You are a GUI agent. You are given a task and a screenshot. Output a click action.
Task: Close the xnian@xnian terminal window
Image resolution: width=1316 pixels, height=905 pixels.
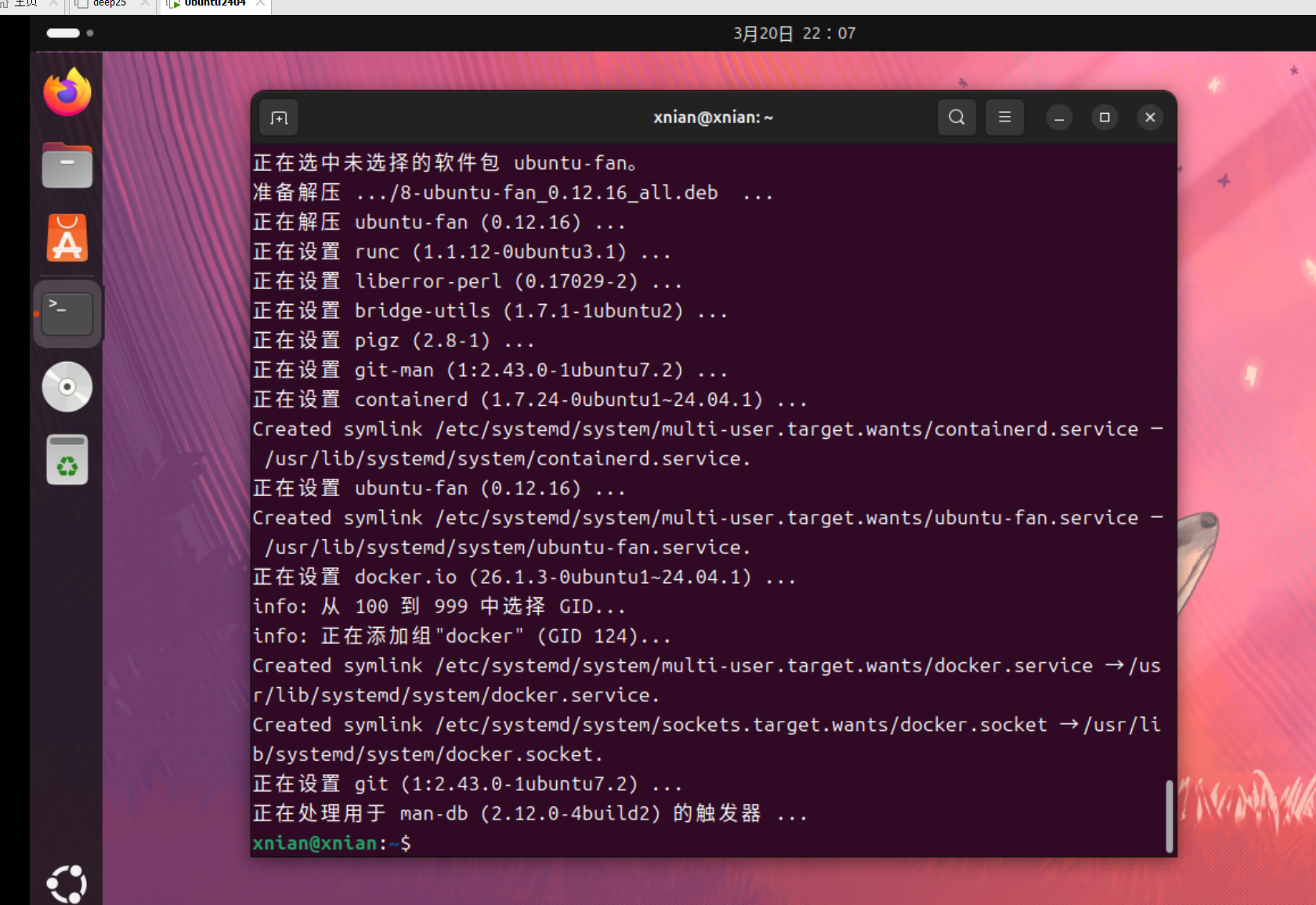pos(1150,118)
